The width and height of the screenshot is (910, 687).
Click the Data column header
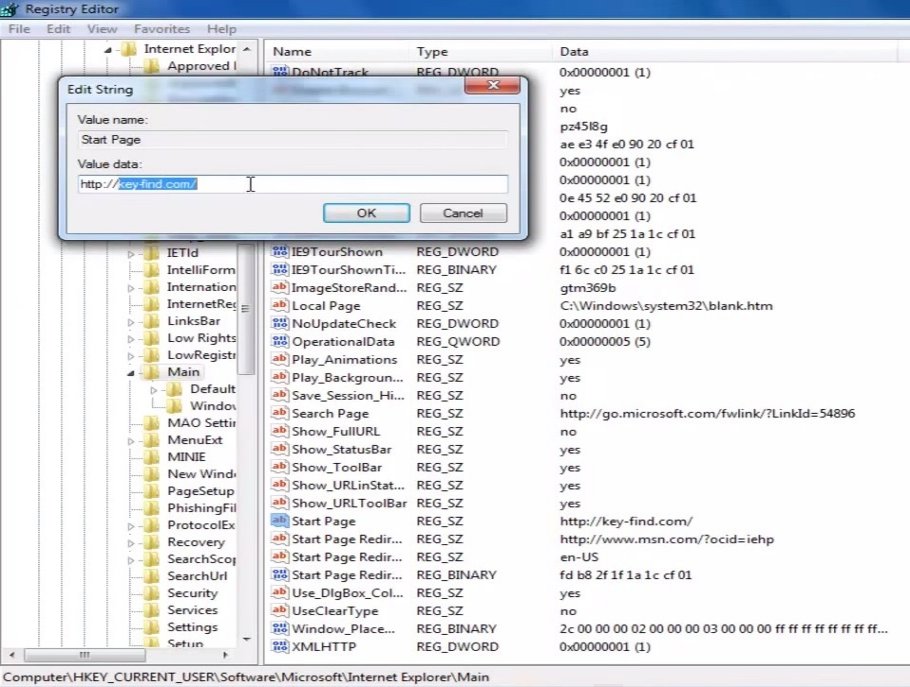574,52
